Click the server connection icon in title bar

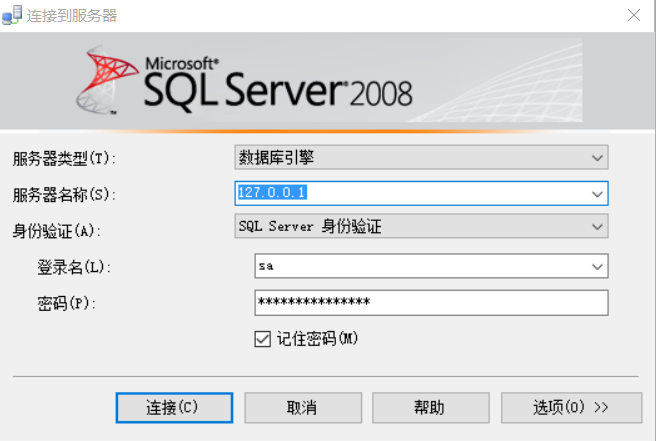point(12,15)
